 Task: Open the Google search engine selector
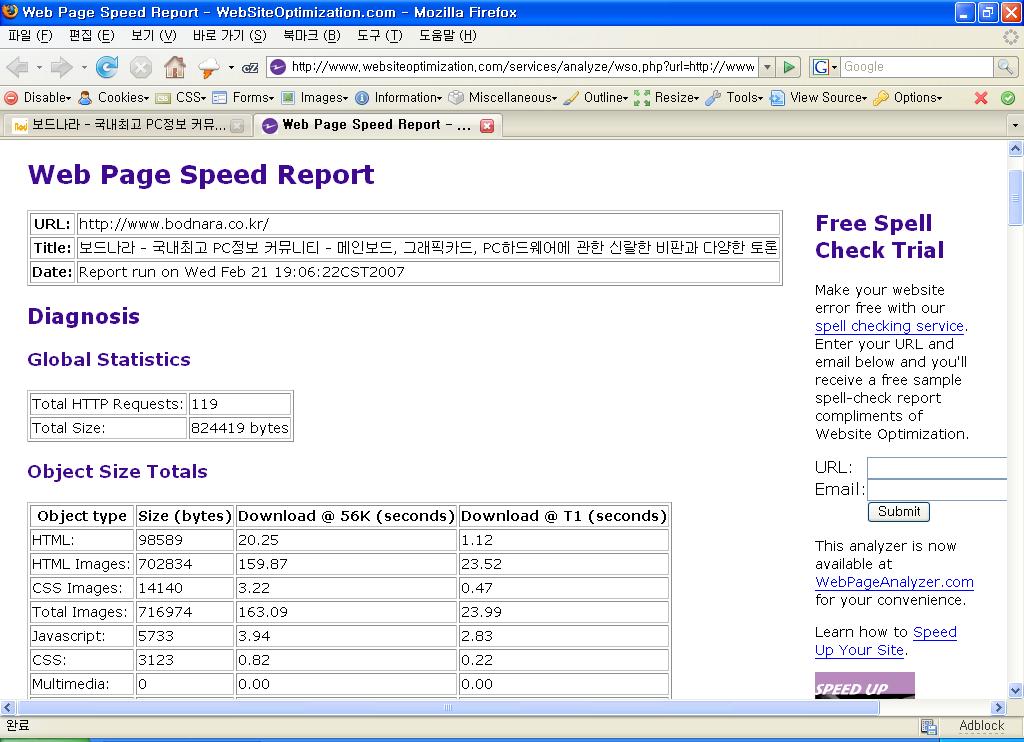click(824, 67)
